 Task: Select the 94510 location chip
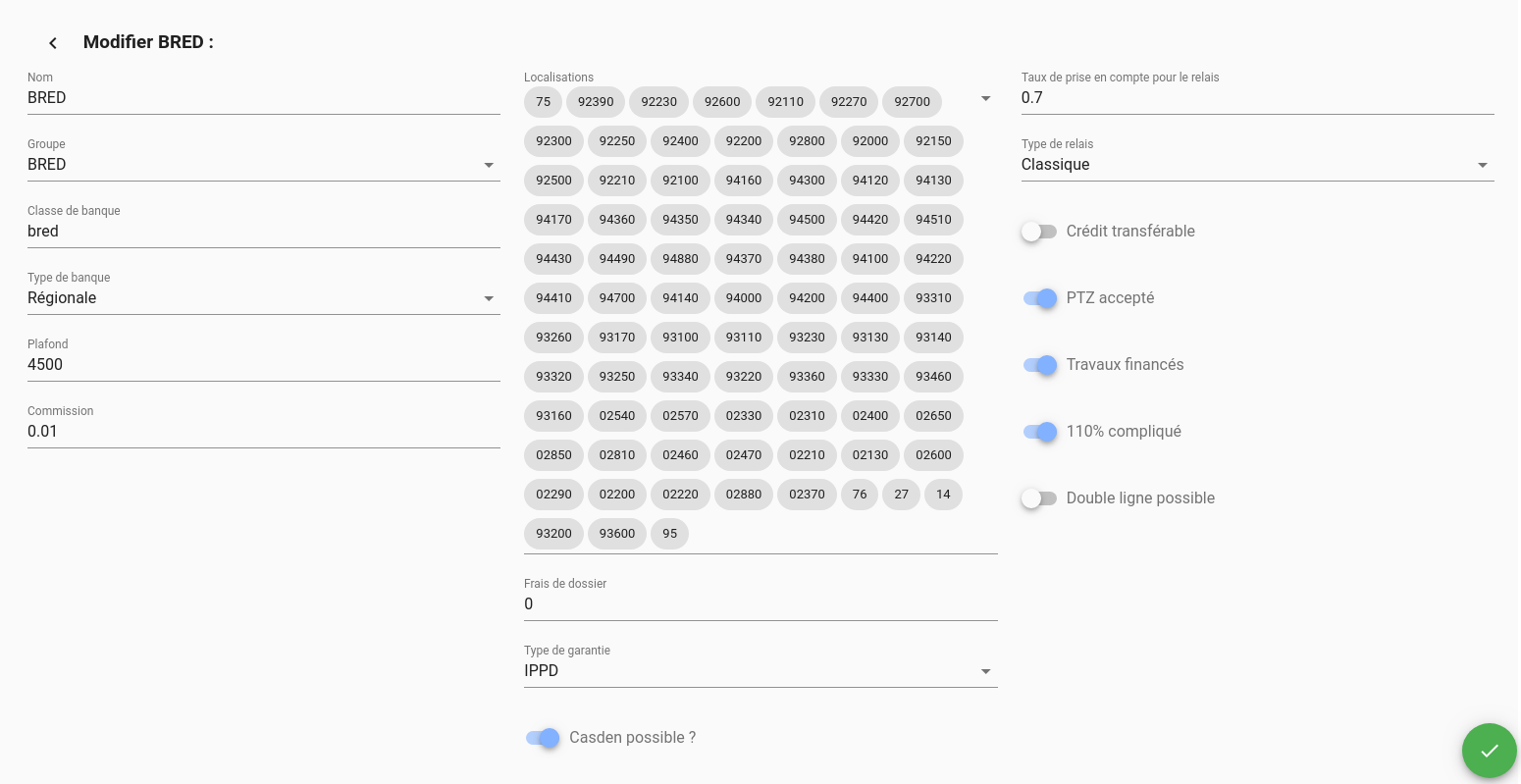point(934,220)
